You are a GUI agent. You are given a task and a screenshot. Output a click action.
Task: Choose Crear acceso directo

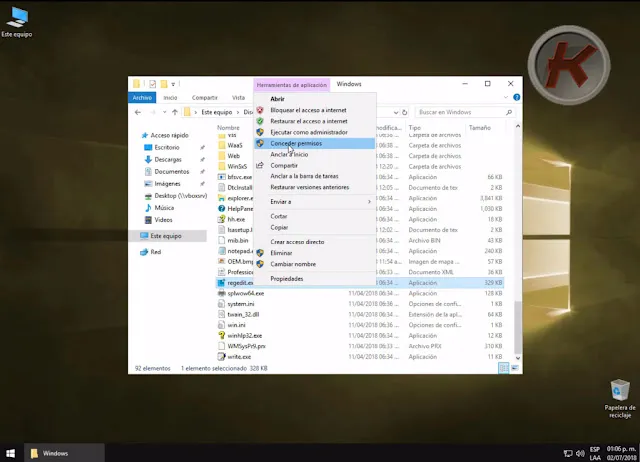(x=297, y=242)
